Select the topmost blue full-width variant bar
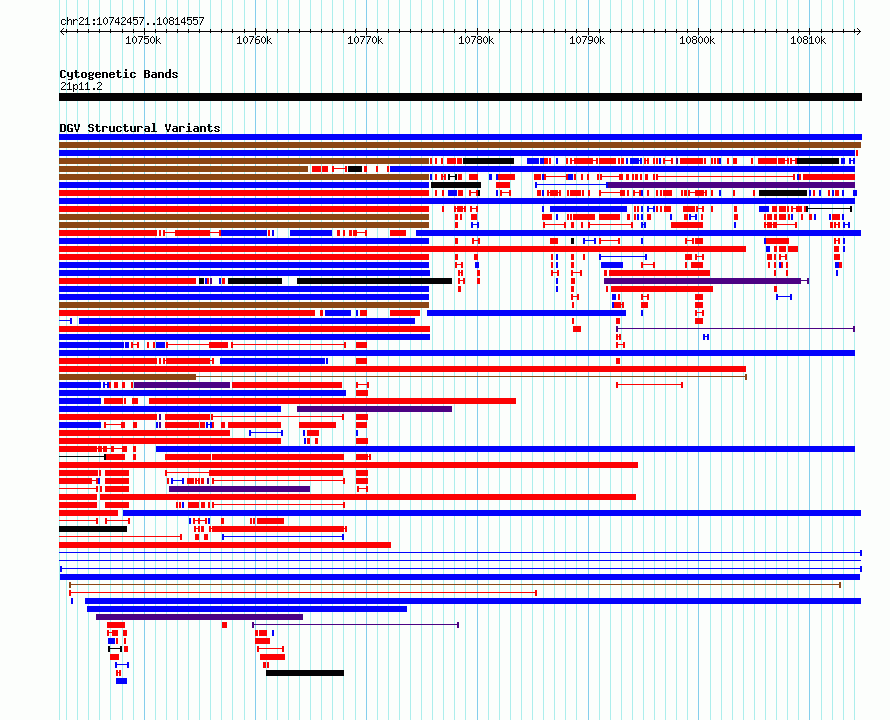The width and height of the screenshot is (890, 720). [460, 137]
